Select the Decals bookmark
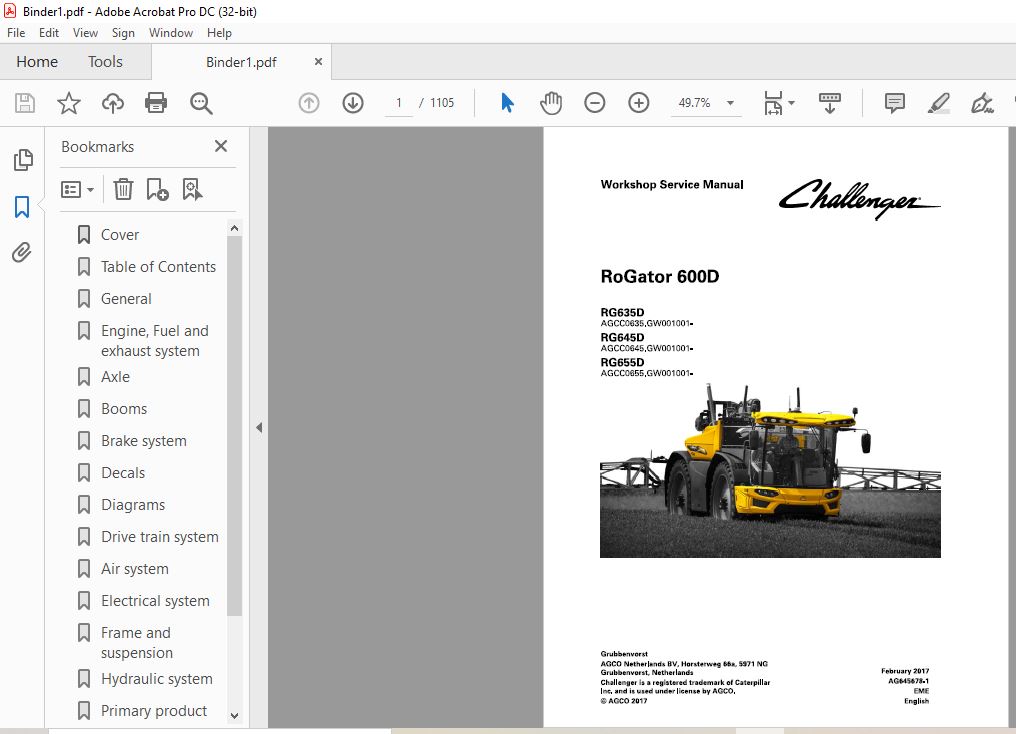This screenshot has width=1016, height=734. [122, 473]
